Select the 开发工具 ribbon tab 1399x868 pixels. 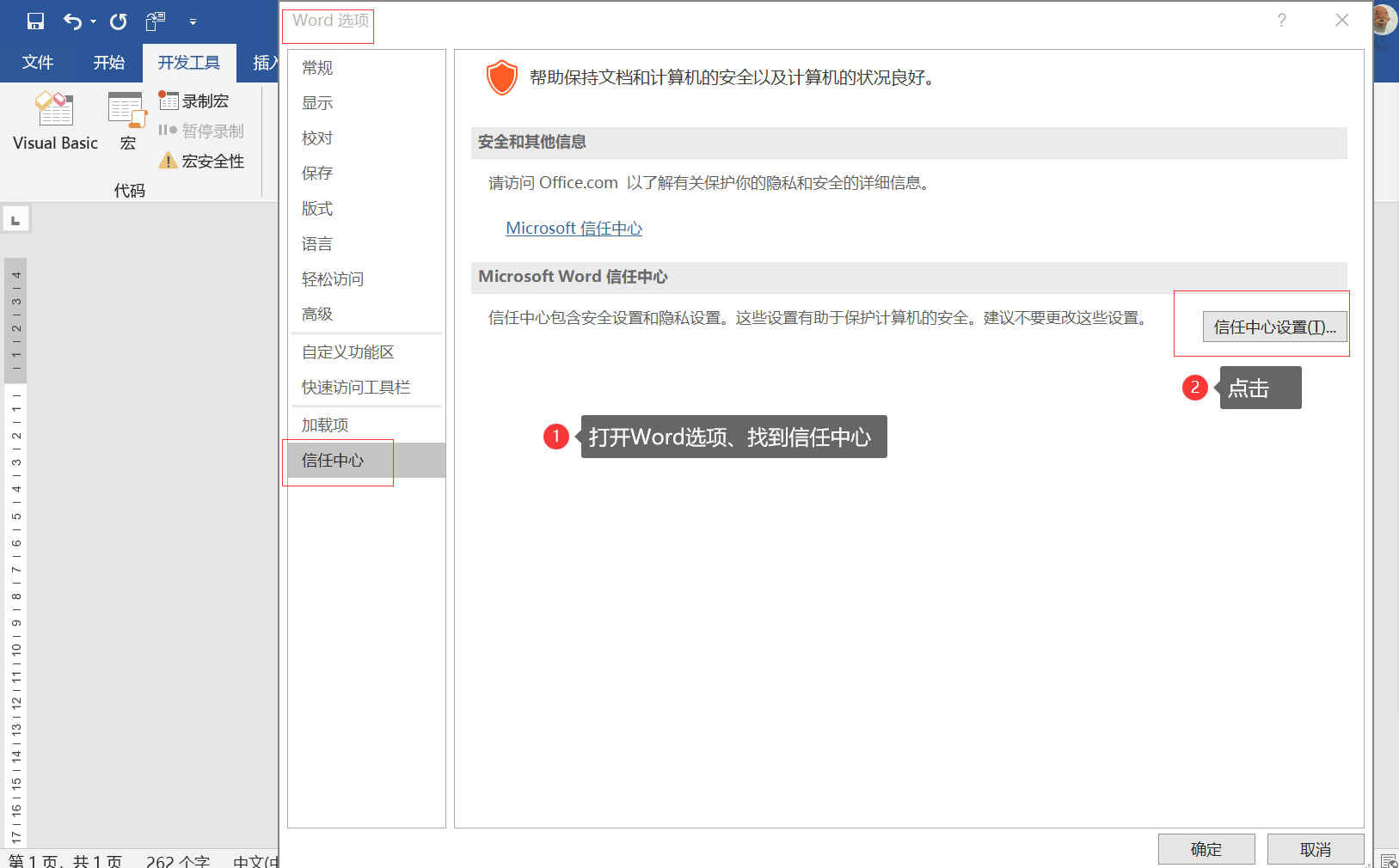pos(189,63)
